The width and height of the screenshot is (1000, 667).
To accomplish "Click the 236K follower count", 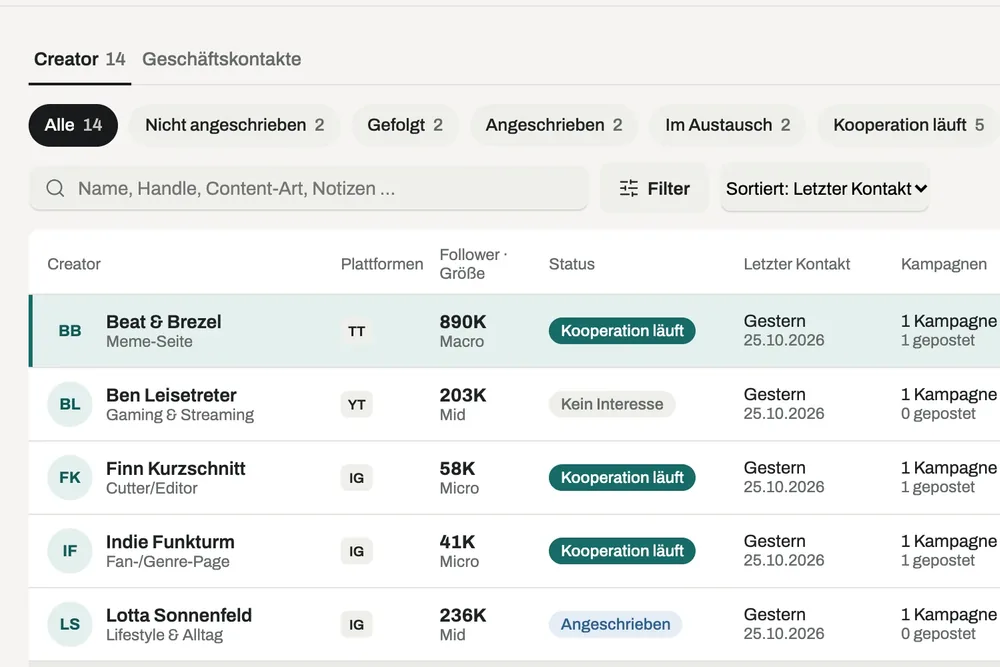I will (x=463, y=615).
